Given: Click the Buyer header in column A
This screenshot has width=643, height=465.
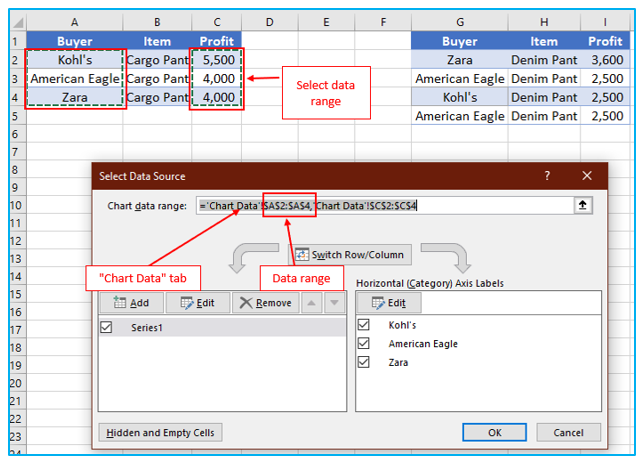Looking at the screenshot, I should pyautogui.click(x=75, y=41).
